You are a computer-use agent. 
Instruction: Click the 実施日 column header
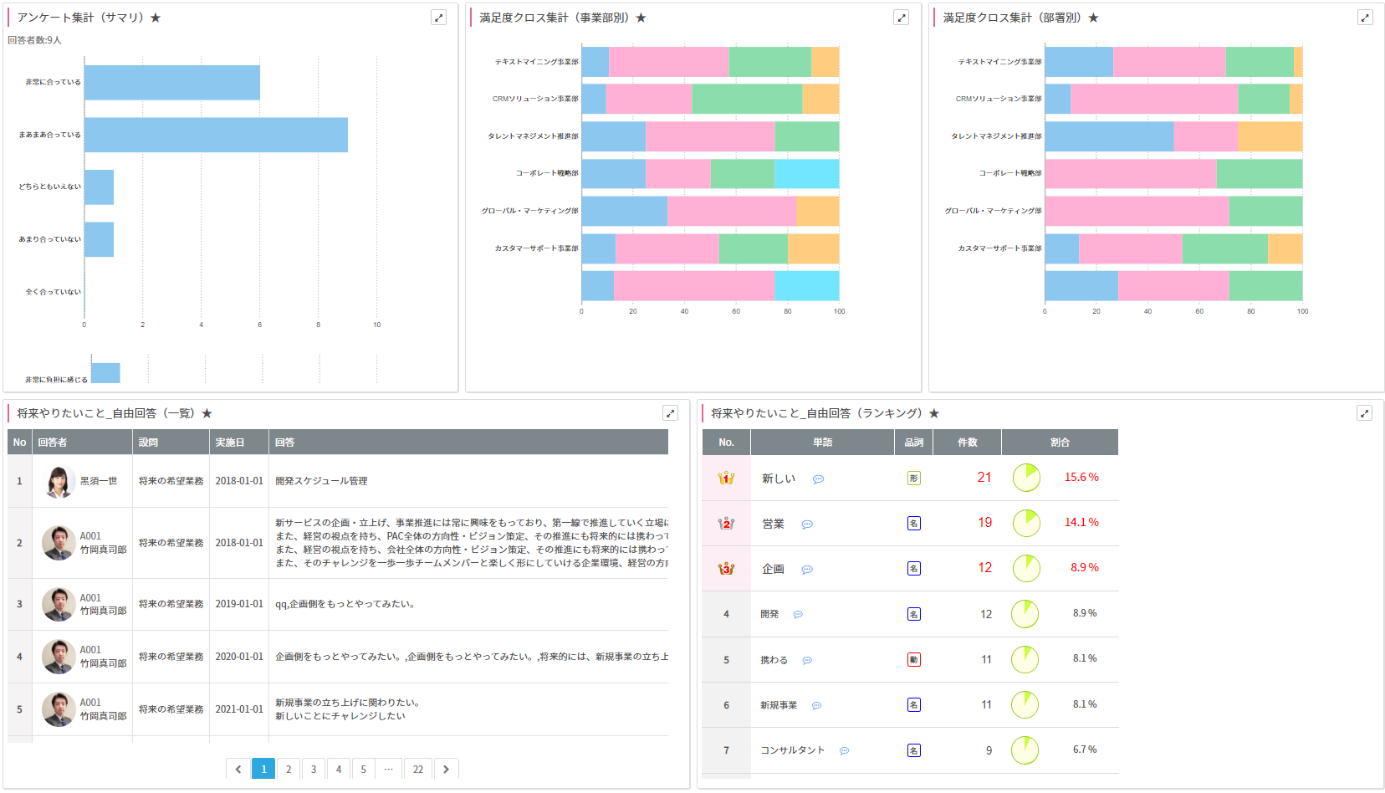(x=238, y=442)
